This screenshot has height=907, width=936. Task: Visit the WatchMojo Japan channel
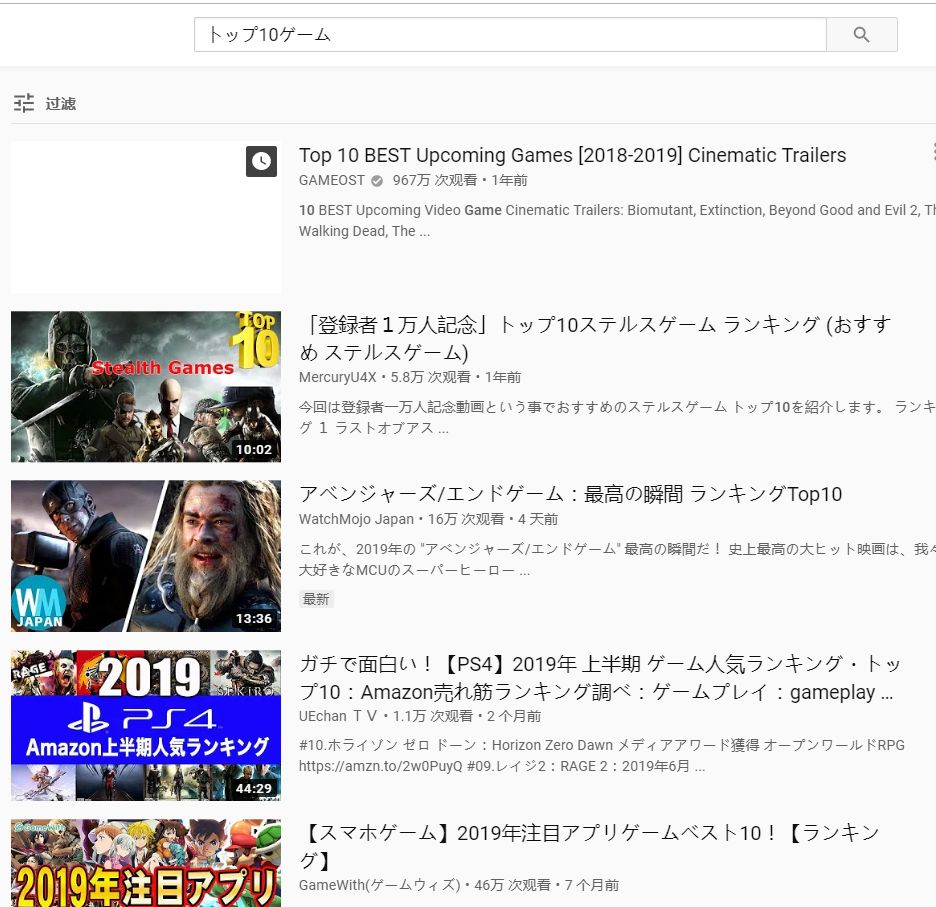[x=356, y=519]
